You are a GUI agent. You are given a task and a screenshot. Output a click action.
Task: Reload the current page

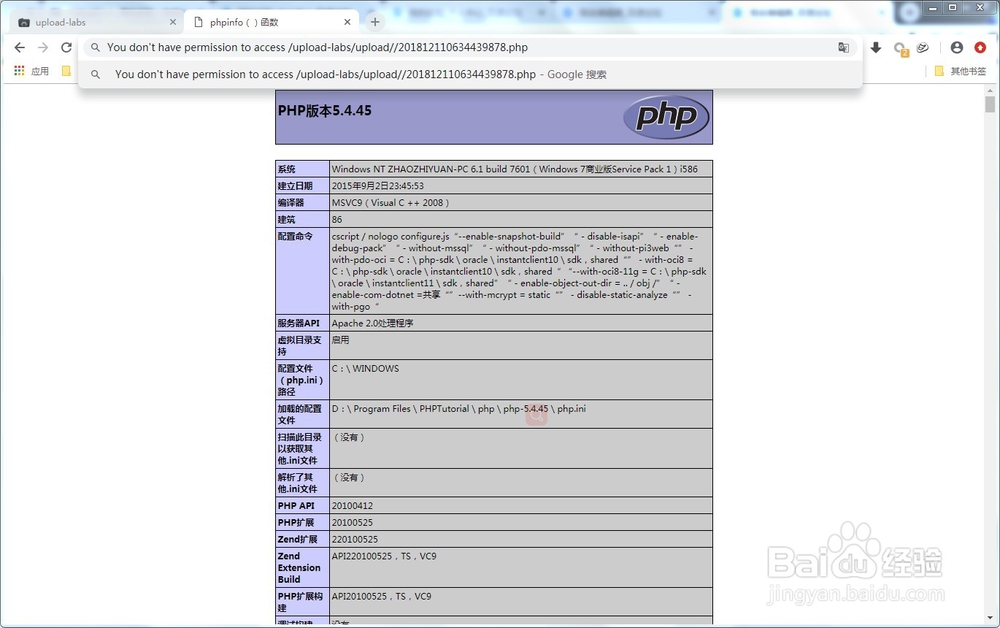[66, 47]
